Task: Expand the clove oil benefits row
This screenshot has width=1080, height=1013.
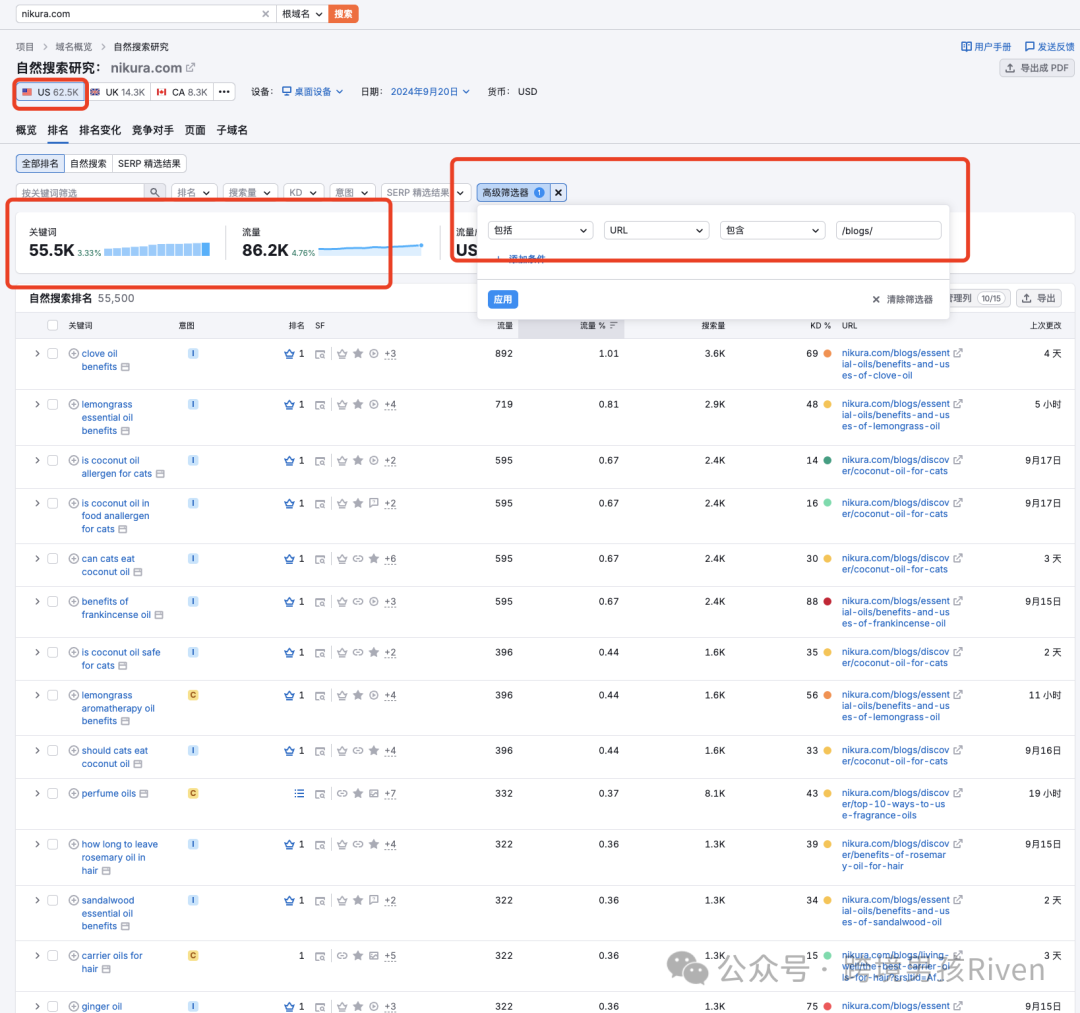Action: (37, 354)
